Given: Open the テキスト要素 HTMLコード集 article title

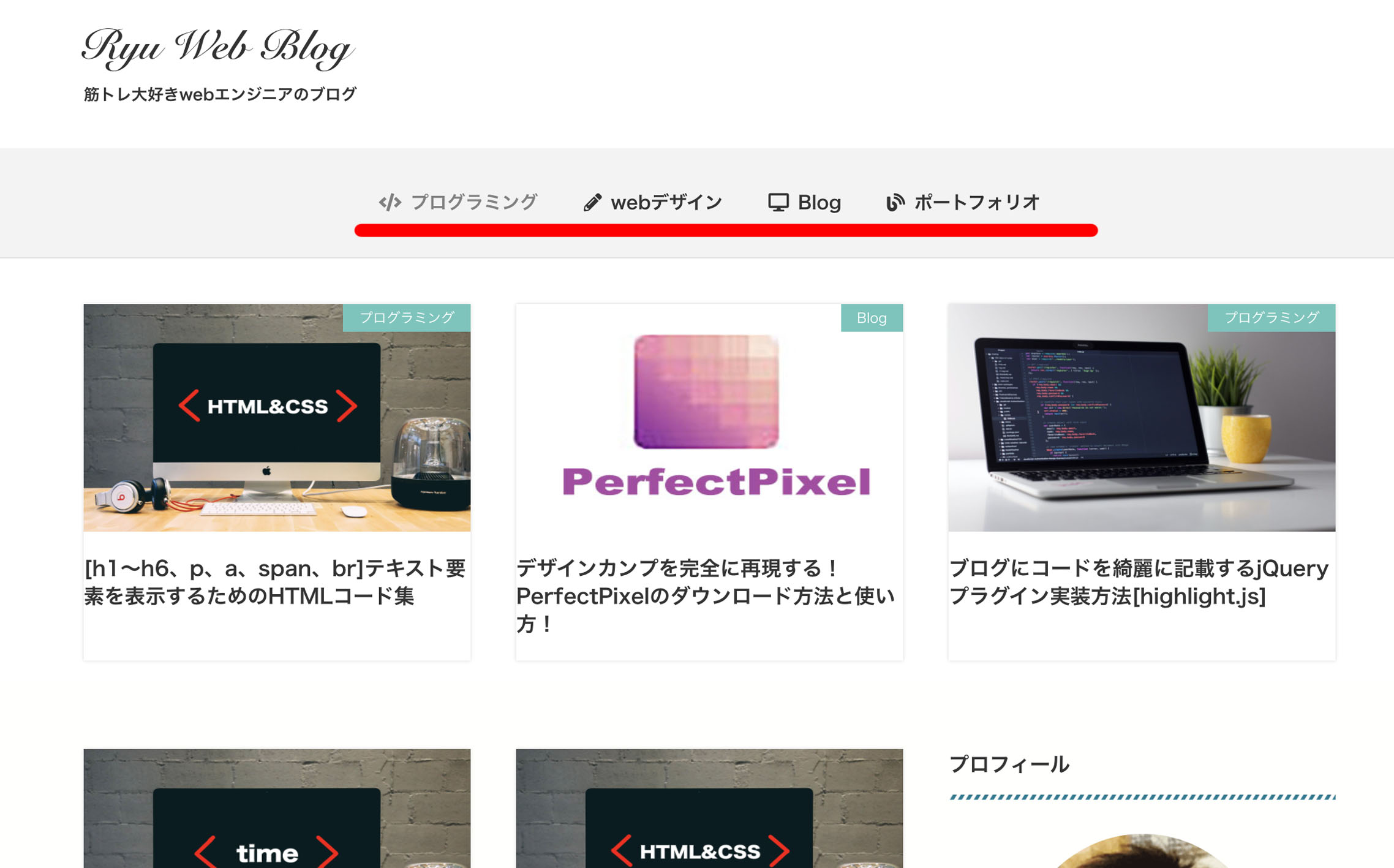Looking at the screenshot, I should 275,582.
